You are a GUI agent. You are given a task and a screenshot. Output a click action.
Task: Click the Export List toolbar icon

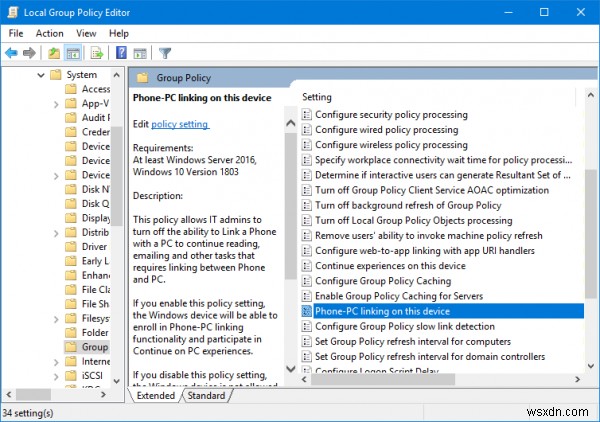(x=97, y=53)
